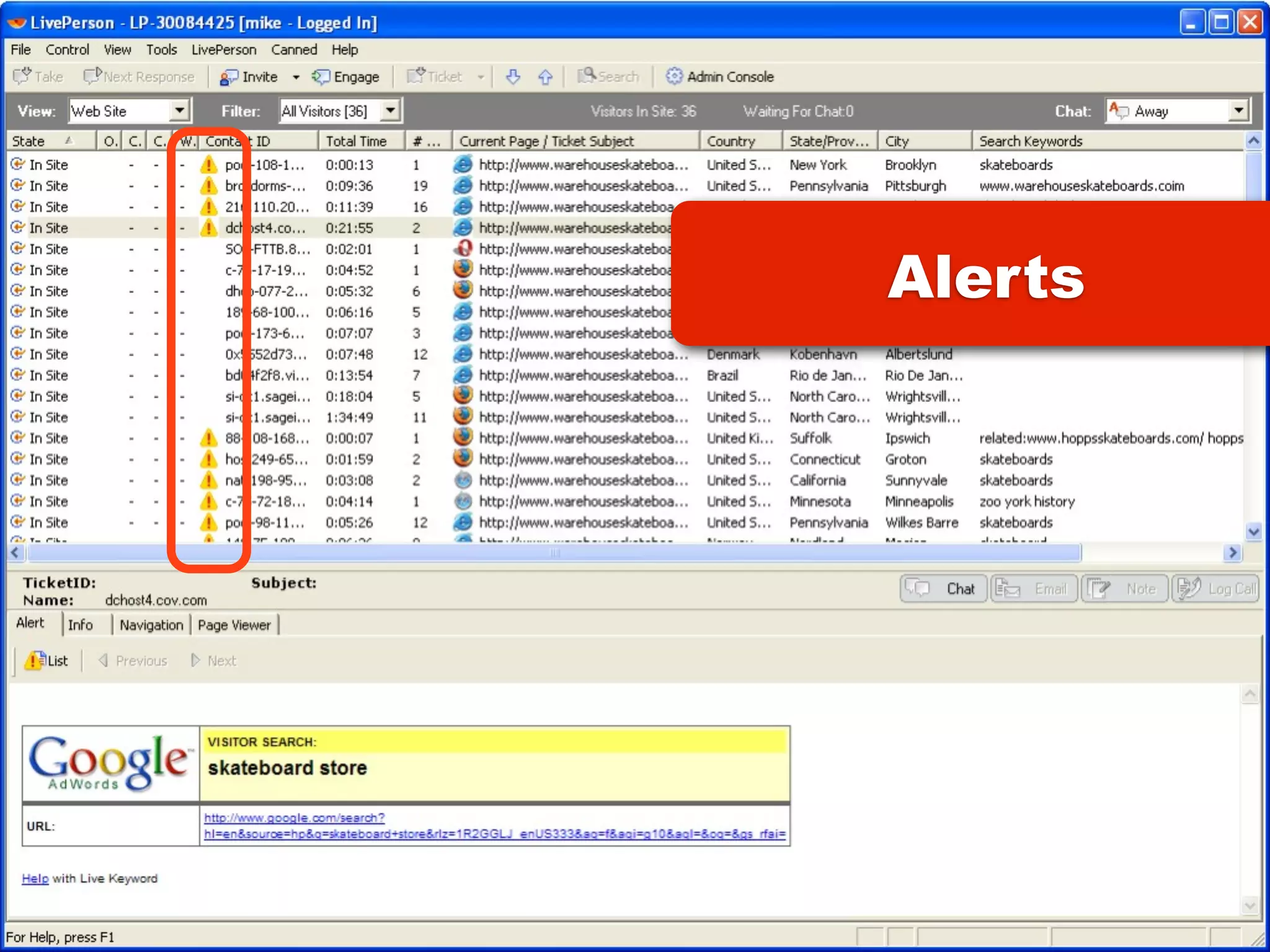Screen dimensions: 1270x952
Task: Open the Invite dropdown arrow
Action: pyautogui.click(x=296, y=77)
